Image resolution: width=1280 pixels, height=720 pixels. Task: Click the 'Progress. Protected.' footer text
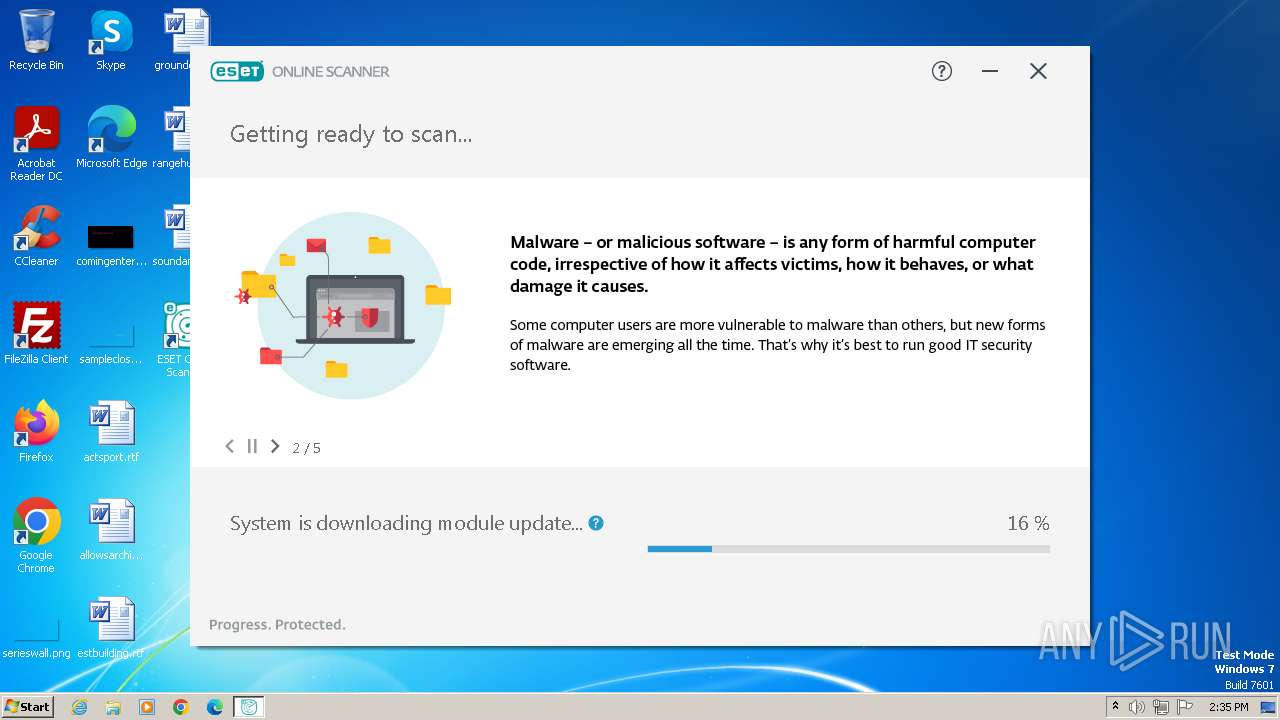coord(277,624)
